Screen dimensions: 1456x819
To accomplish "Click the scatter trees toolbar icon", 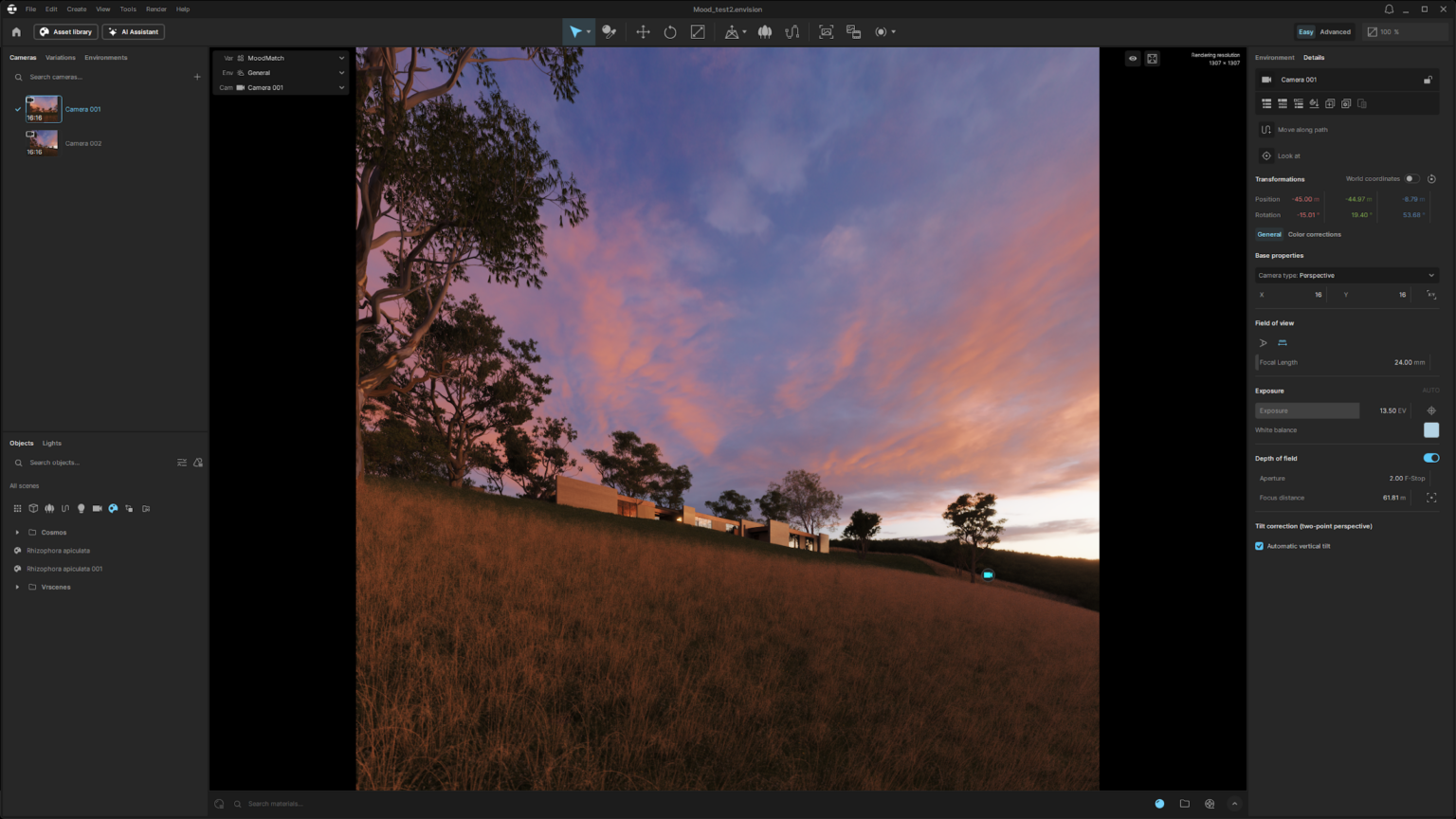I will pyautogui.click(x=765, y=31).
